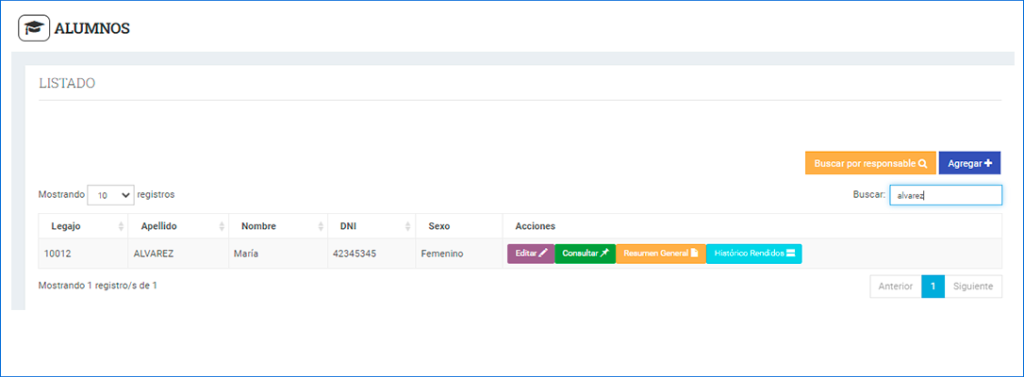
Task: Open the registros count dropdown
Action: click(x=111, y=195)
